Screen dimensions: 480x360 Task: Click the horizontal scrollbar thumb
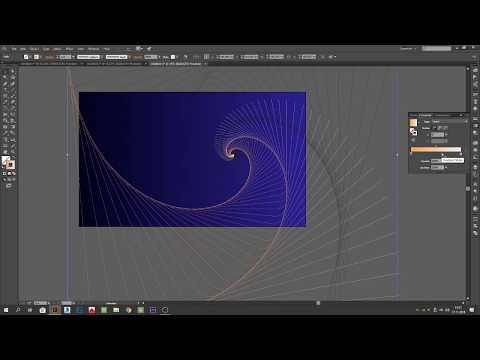click(x=318, y=303)
